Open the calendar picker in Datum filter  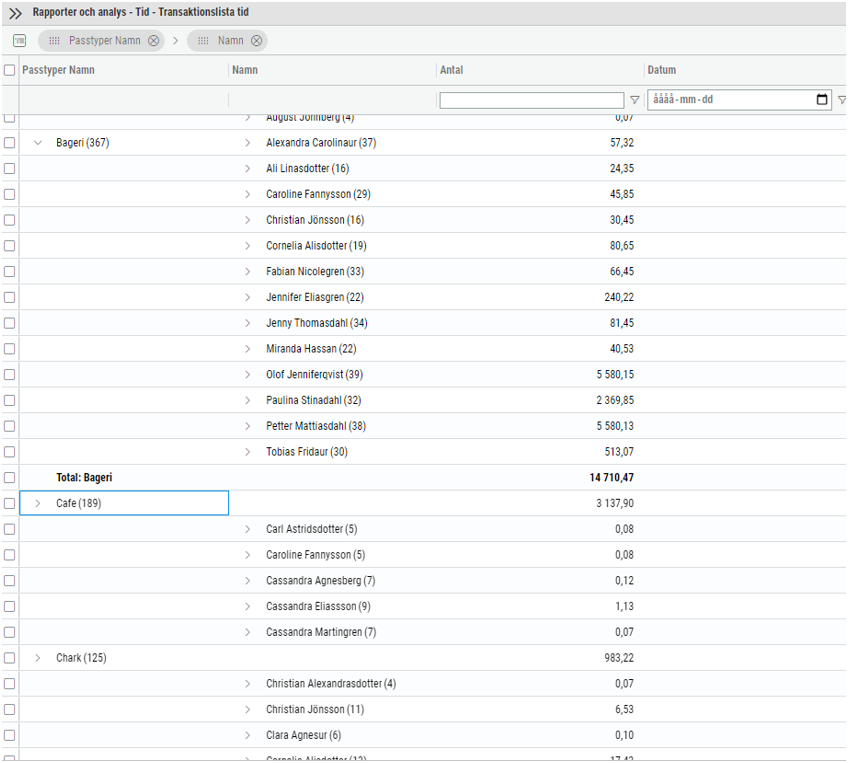(x=822, y=99)
